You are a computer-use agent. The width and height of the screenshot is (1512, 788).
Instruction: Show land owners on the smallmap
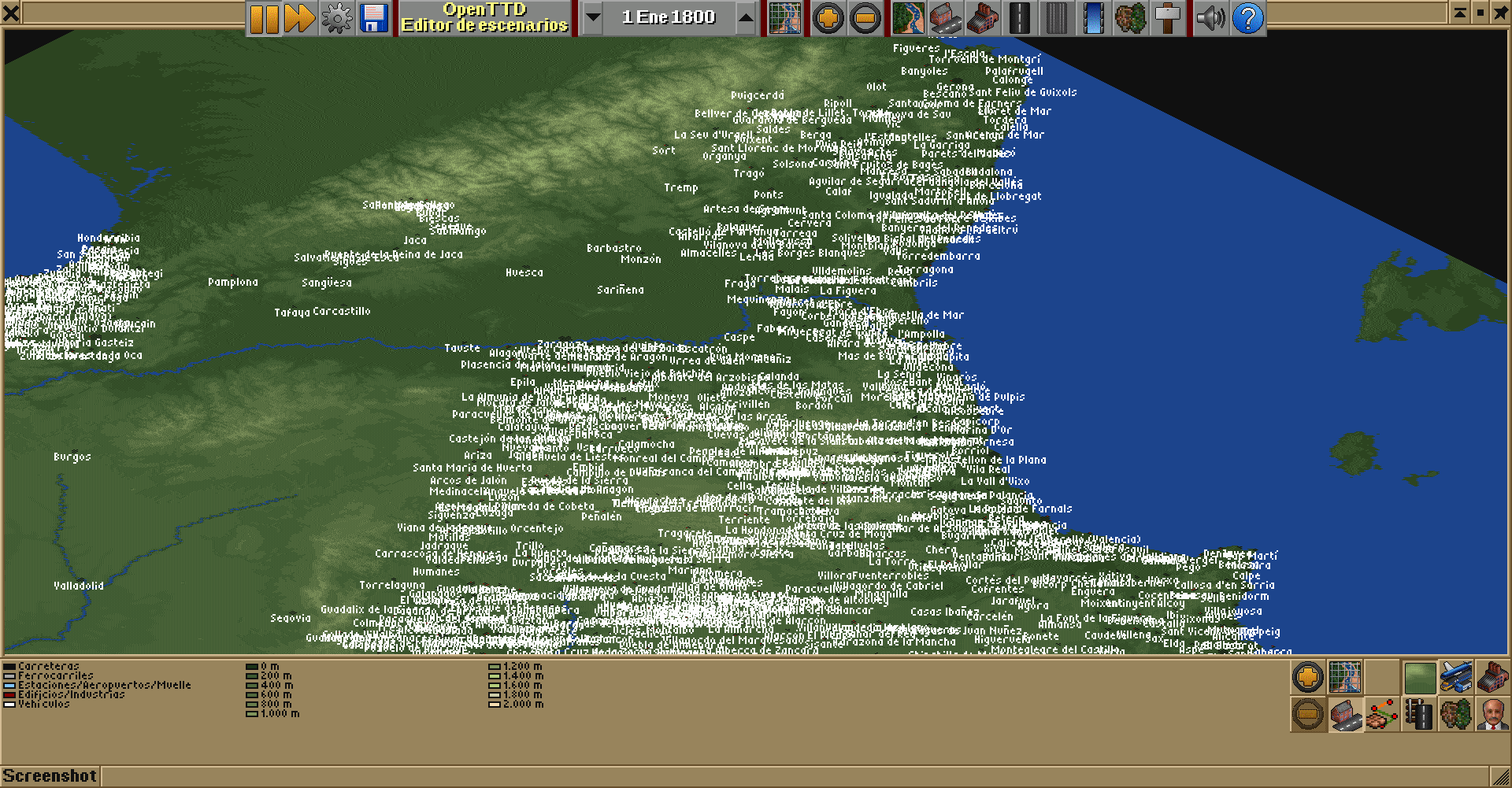[1492, 715]
